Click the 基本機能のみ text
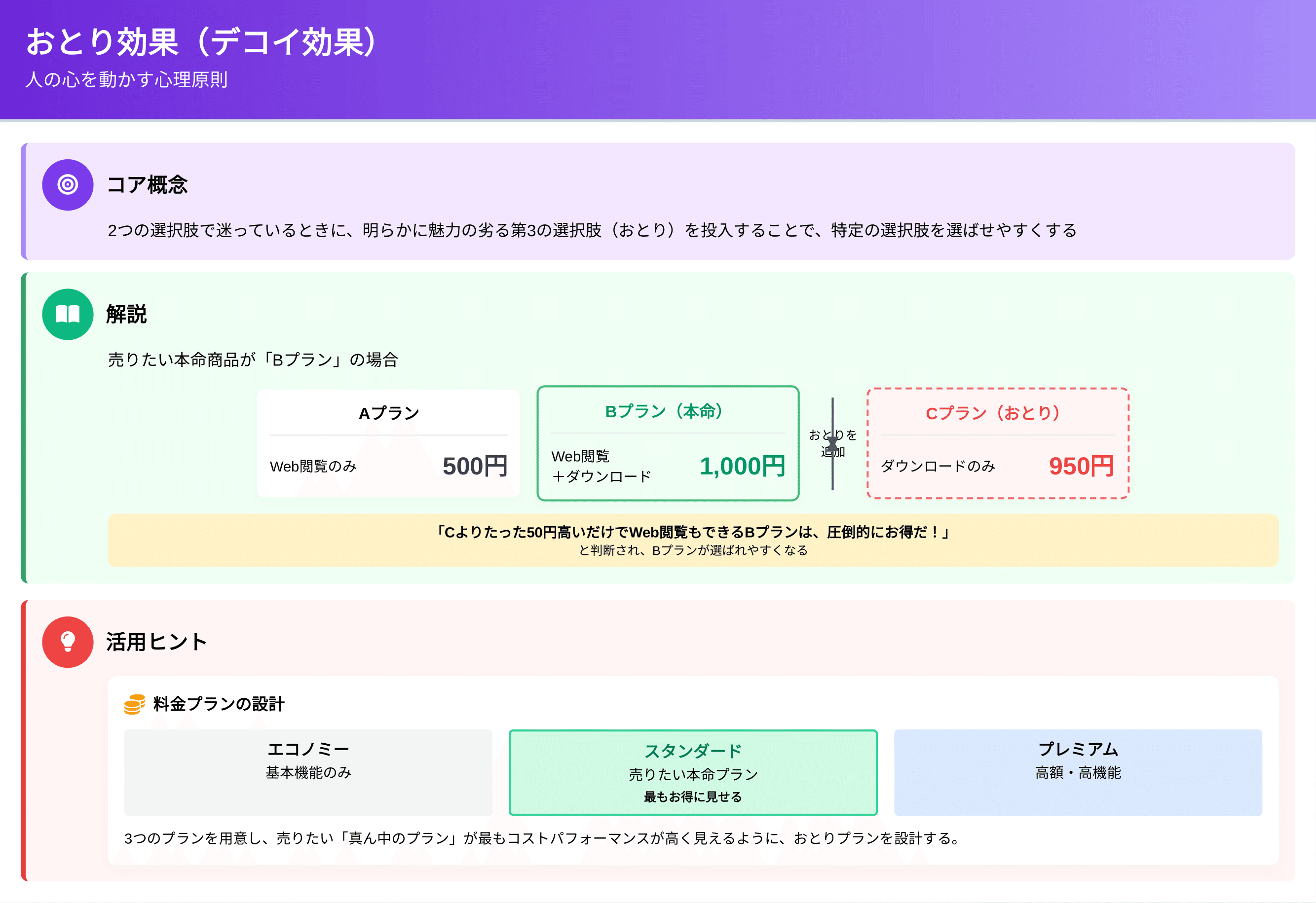 [x=308, y=772]
